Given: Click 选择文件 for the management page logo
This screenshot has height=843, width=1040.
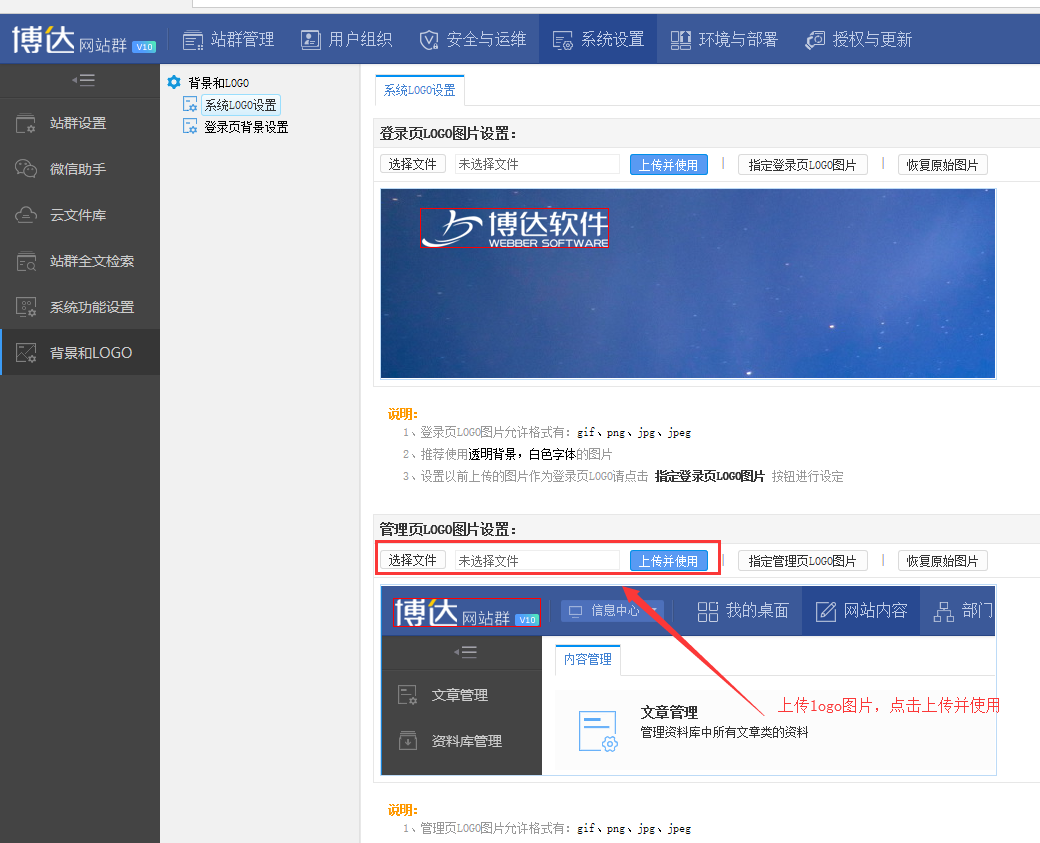Looking at the screenshot, I should pos(413,560).
